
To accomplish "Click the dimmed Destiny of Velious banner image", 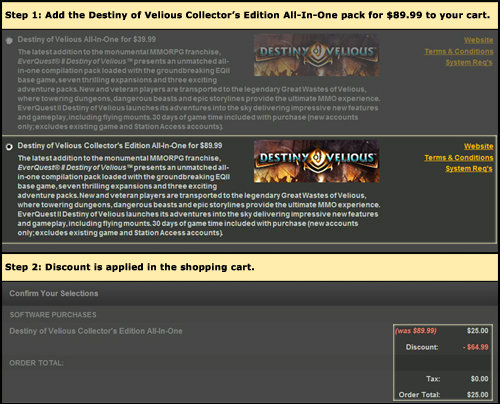I will click(316, 55).
